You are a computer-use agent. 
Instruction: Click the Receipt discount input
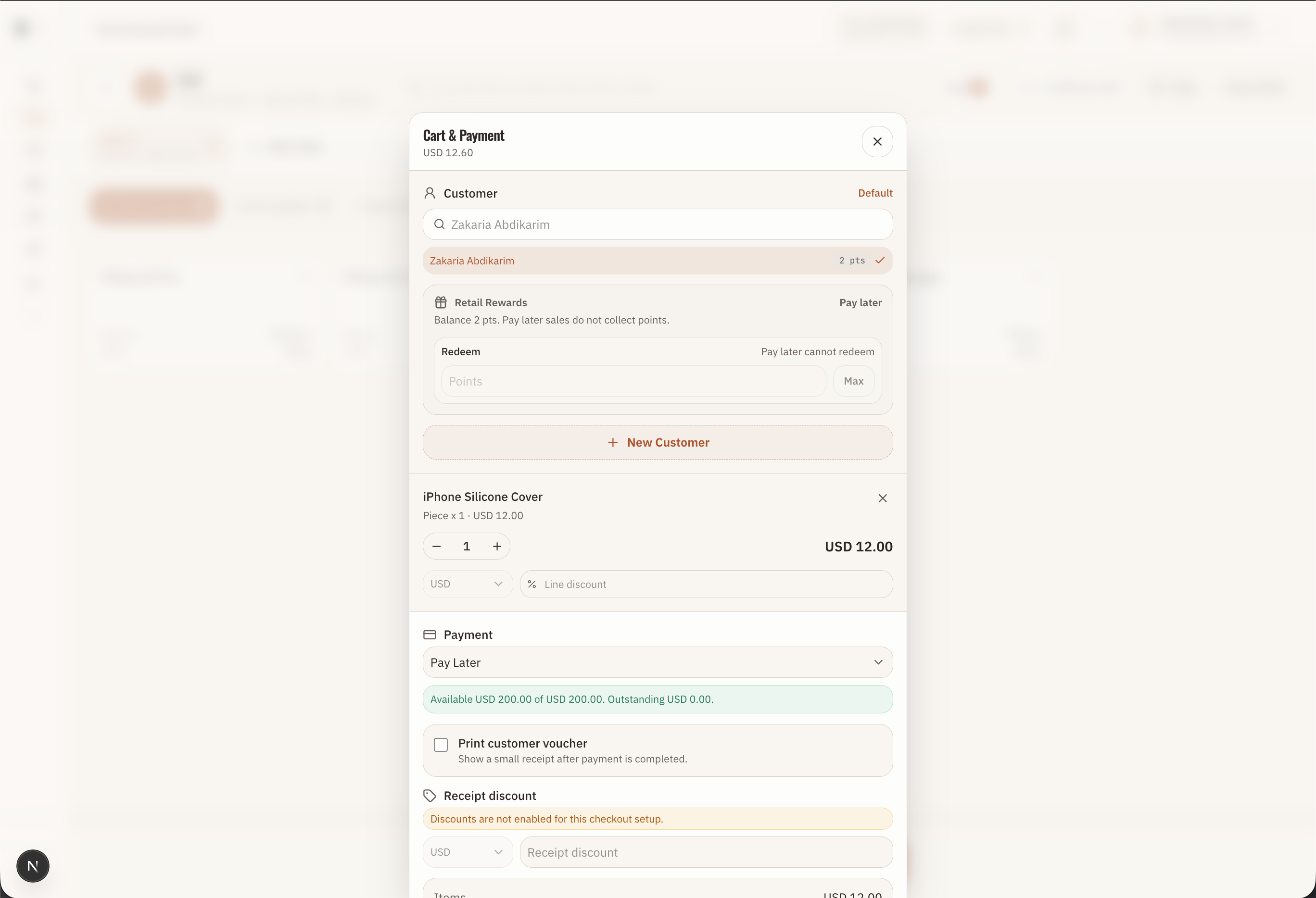tap(706, 852)
